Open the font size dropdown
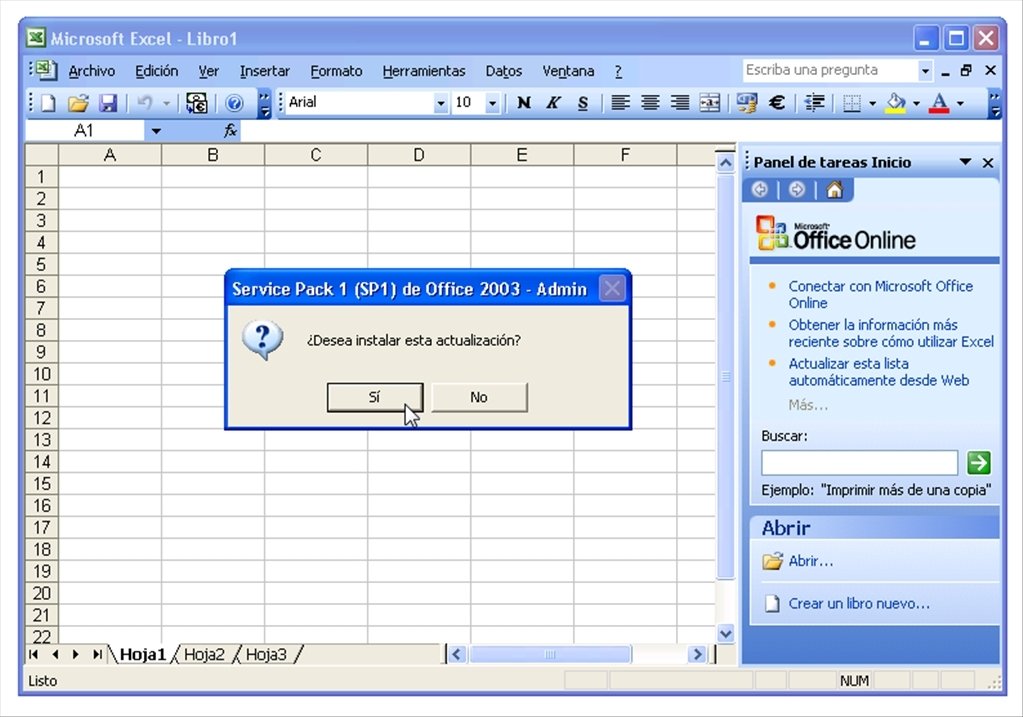Viewport: 1023px width, 717px height. pos(493,103)
